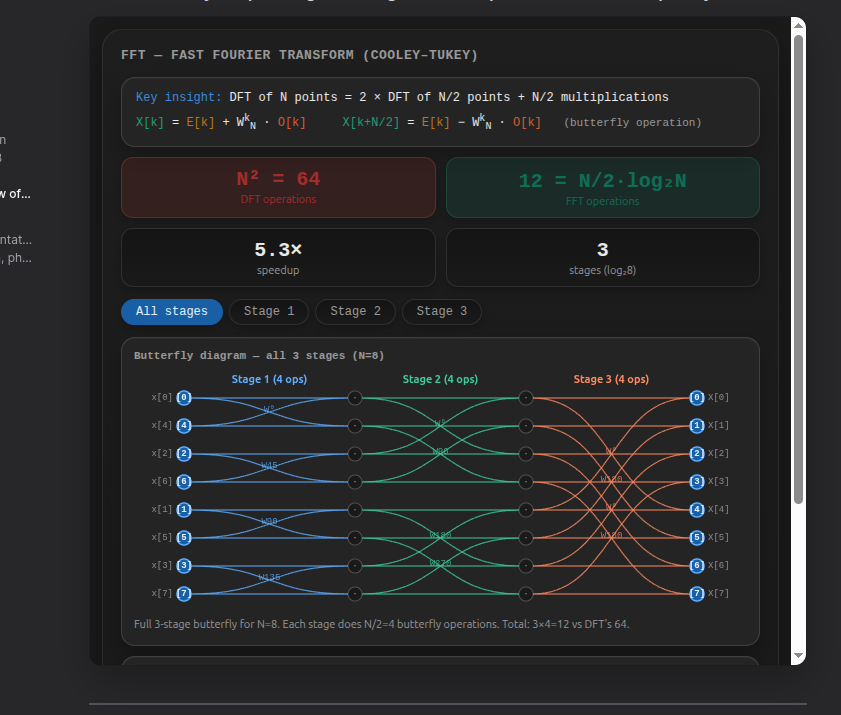
Task: Click output node 4 beside X[4]
Action: click(697, 510)
